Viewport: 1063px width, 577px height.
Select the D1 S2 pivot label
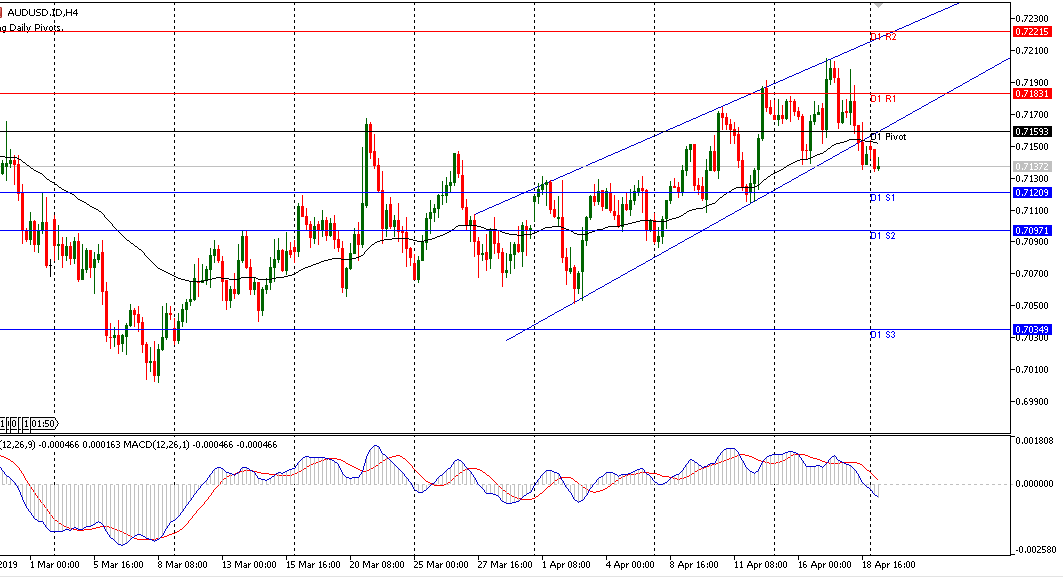[x=883, y=235]
